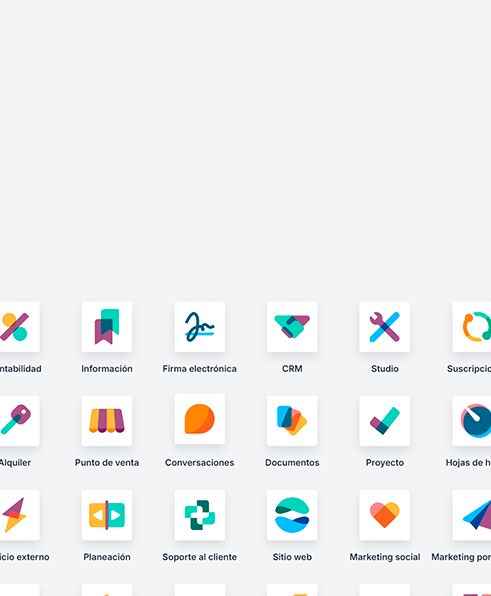This screenshot has height=596, width=491.
Task: Click the Documentos label text
Action: pyautogui.click(x=292, y=463)
